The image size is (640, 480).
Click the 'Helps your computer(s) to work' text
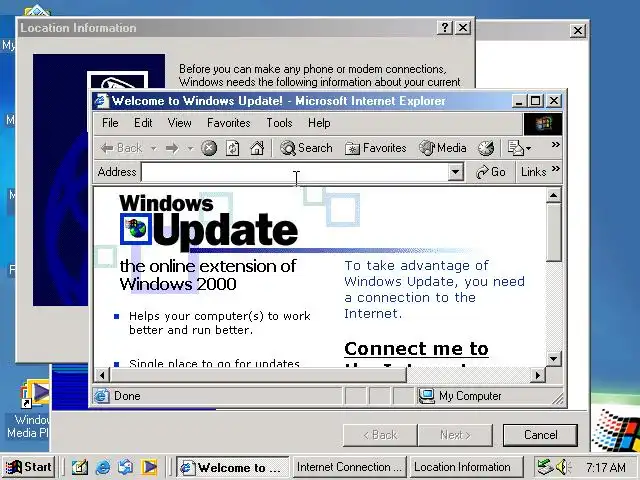coord(220,316)
